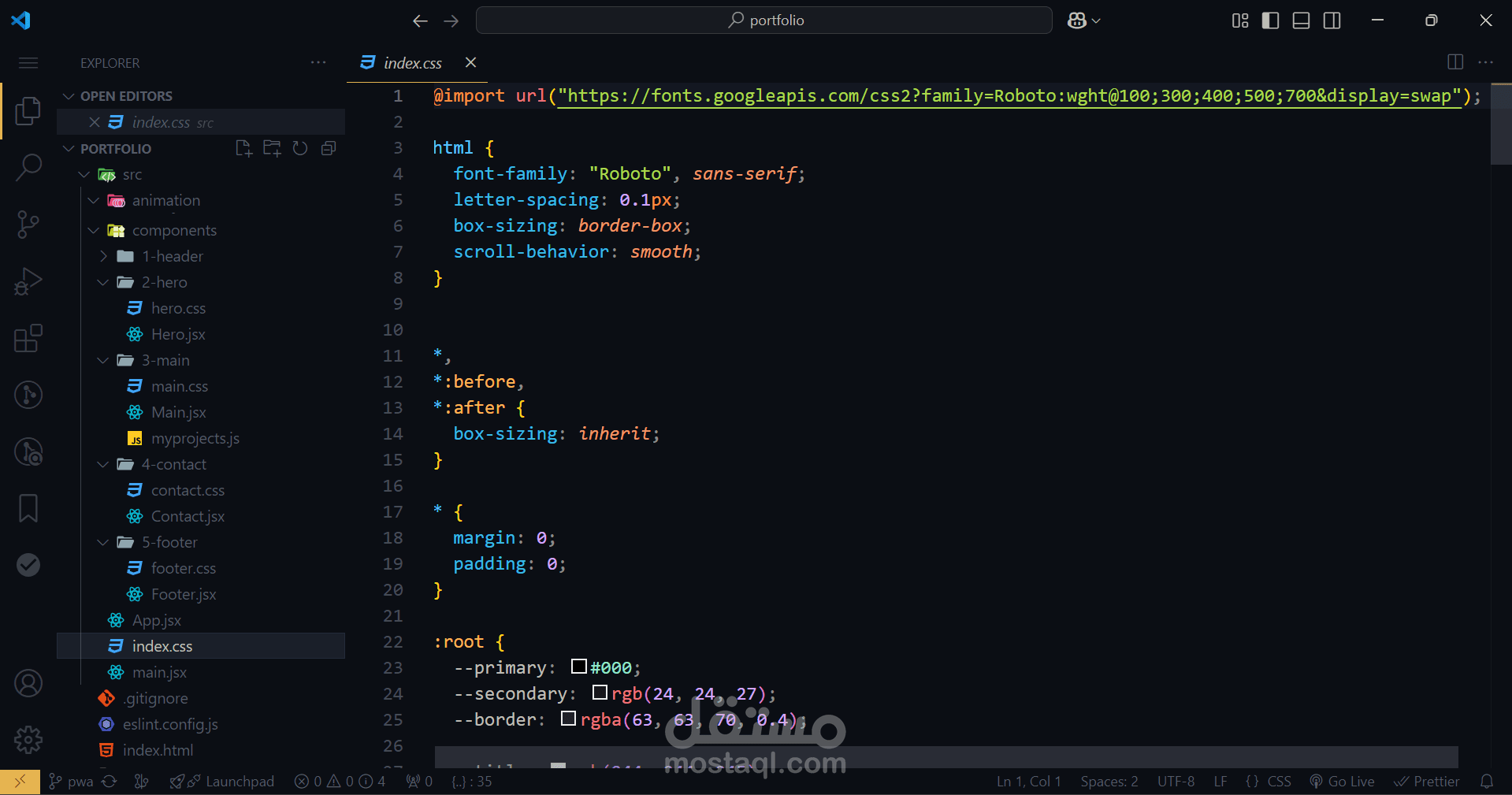Create a new folder in PORTFOLIO

point(272,148)
